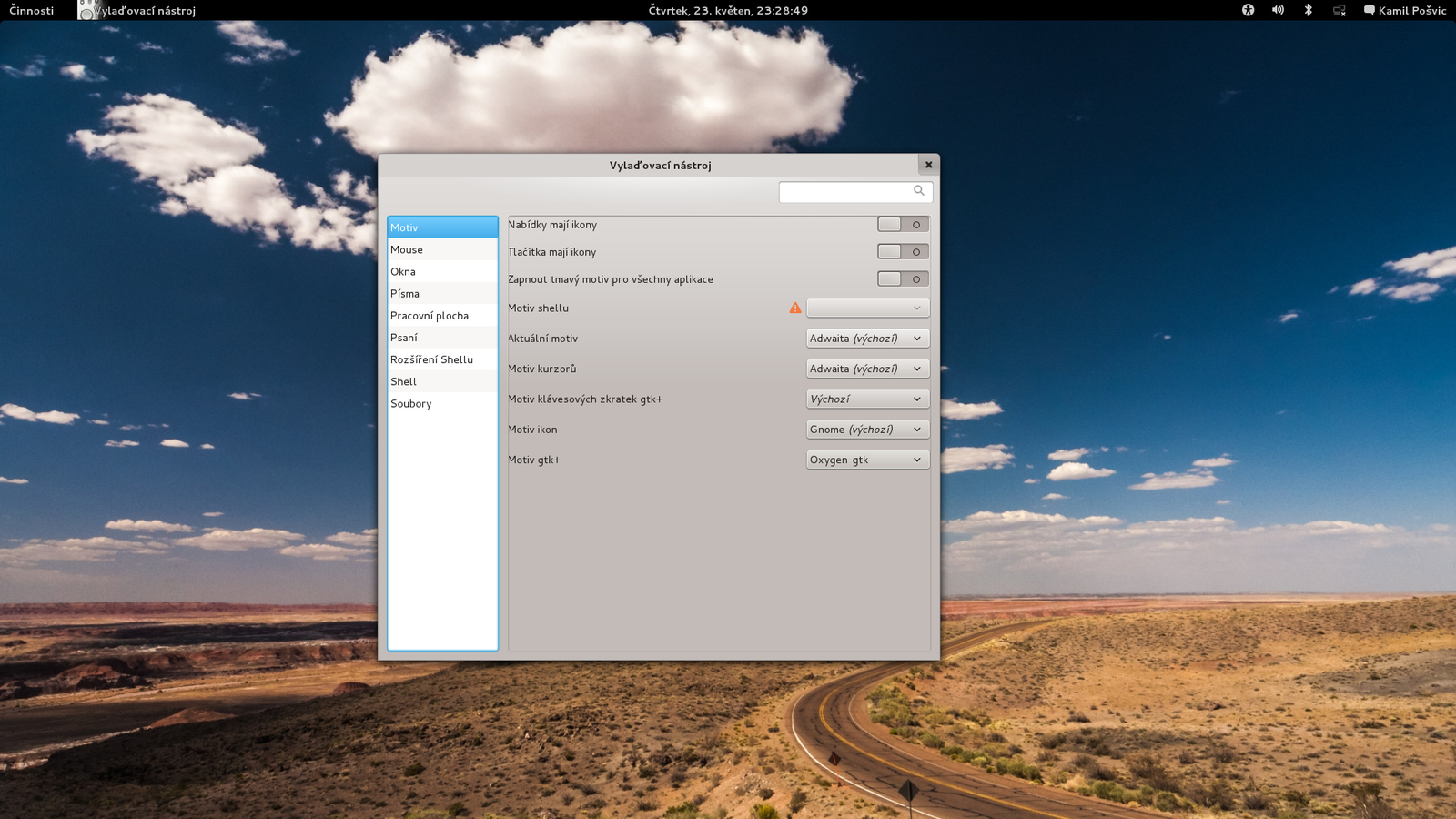Open the Činnosti activities overview

point(32,10)
